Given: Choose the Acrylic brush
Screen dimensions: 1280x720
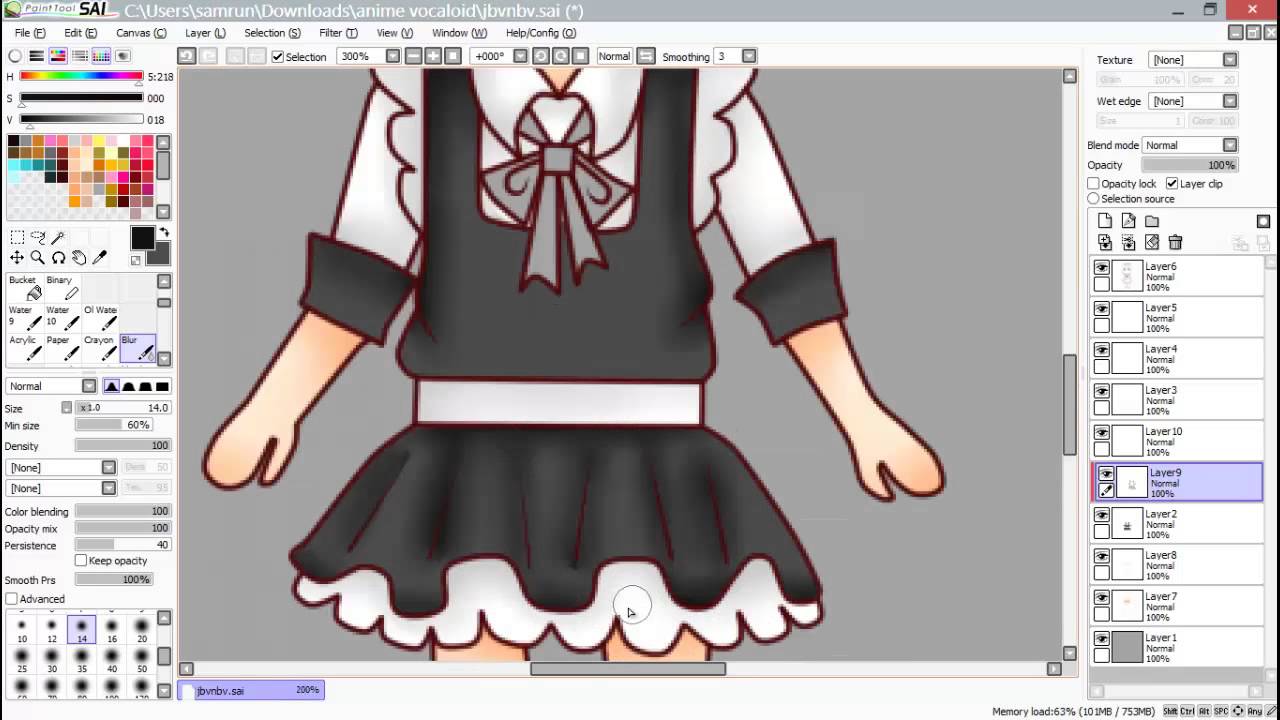Looking at the screenshot, I should pos(24,348).
